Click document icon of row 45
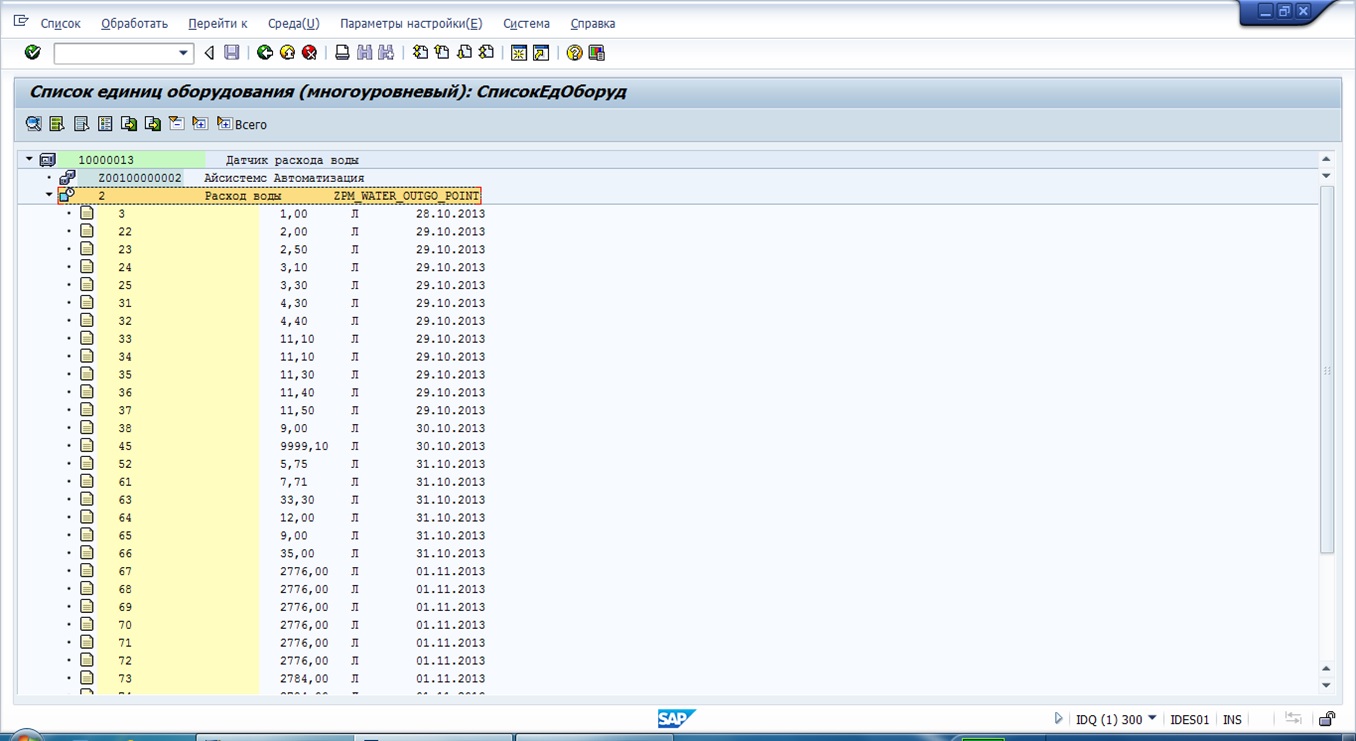Screen dimensions: 1356x741 click(87, 445)
